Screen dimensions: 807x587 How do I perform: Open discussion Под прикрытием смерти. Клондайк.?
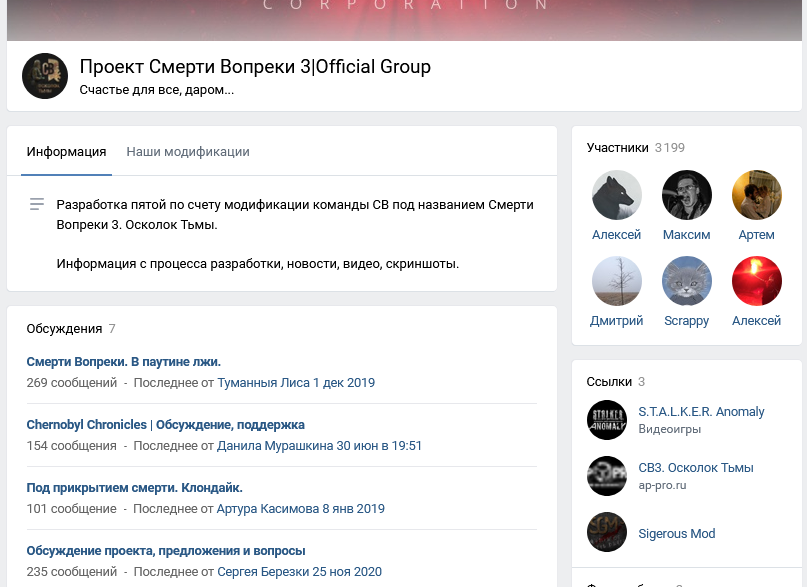[134, 487]
